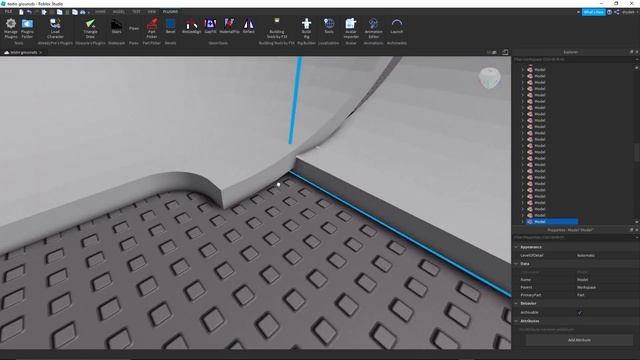Select the highlighted Model in Explorer

point(552,222)
